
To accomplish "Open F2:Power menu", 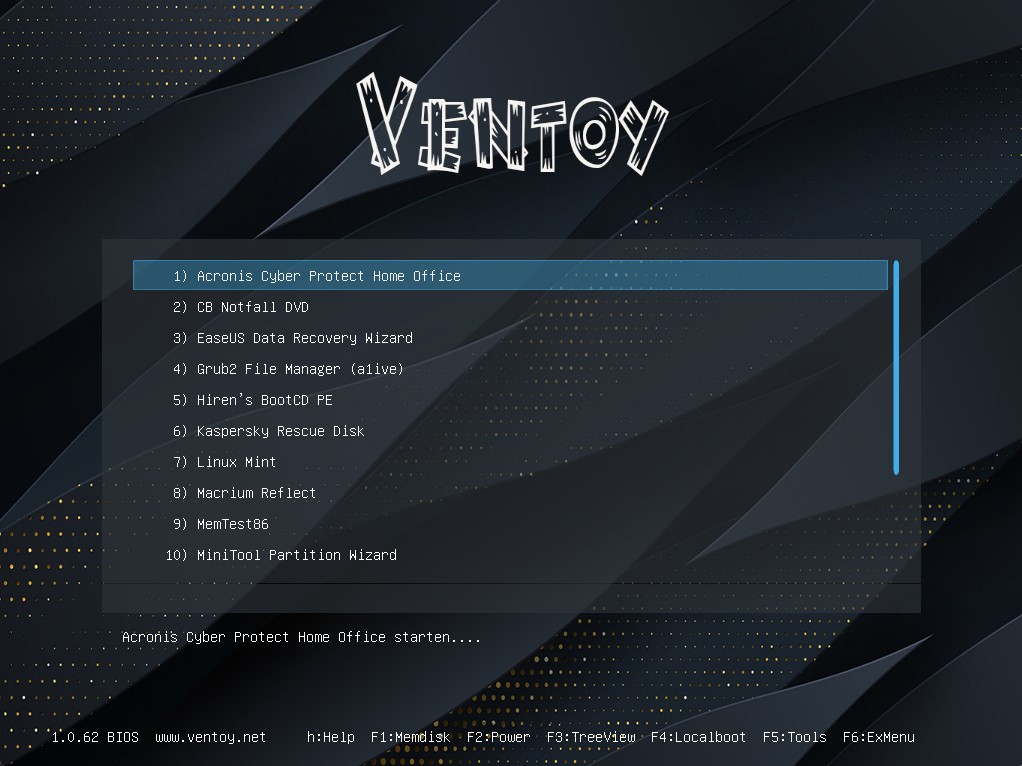I will tap(498, 737).
